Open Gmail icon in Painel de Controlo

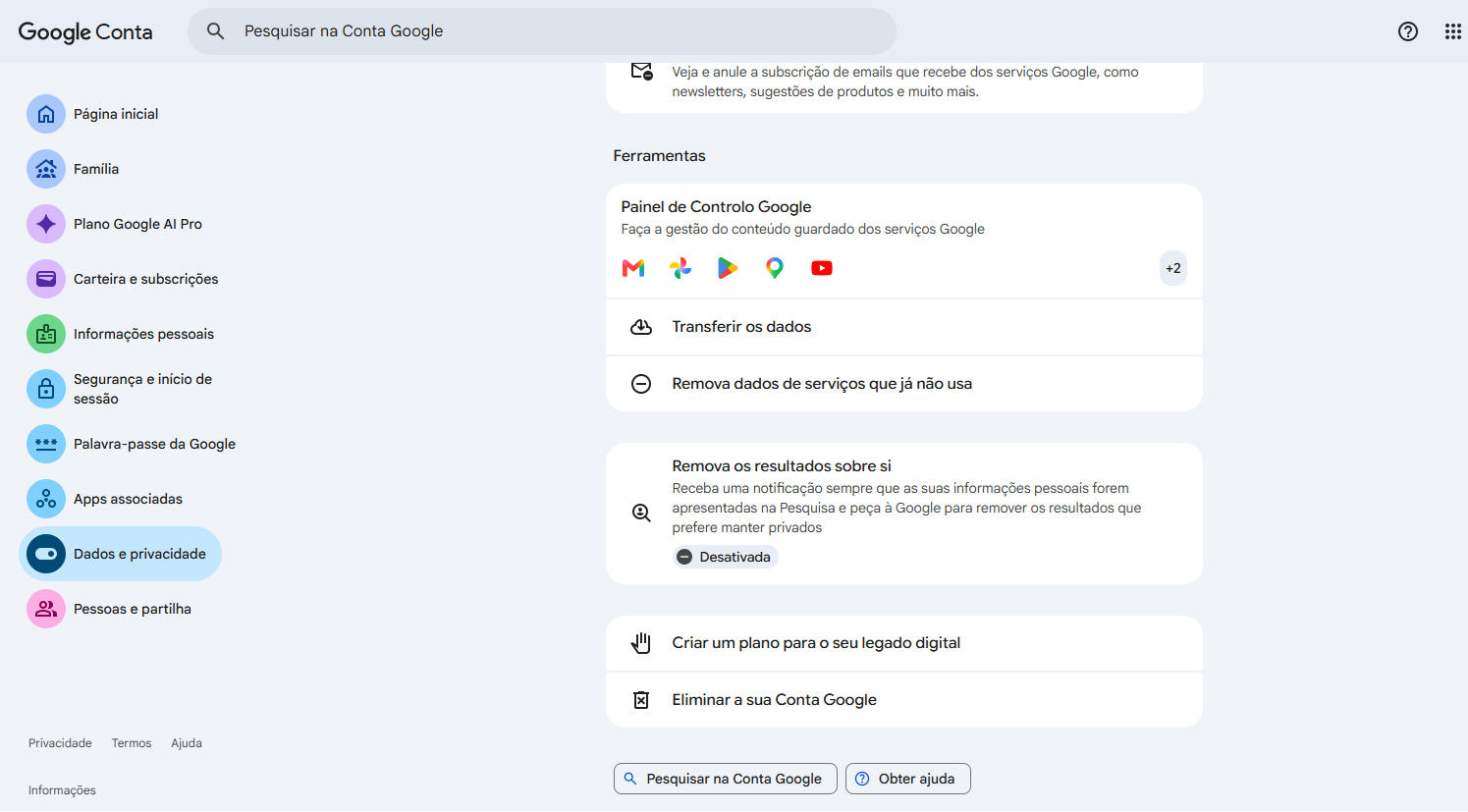633,268
